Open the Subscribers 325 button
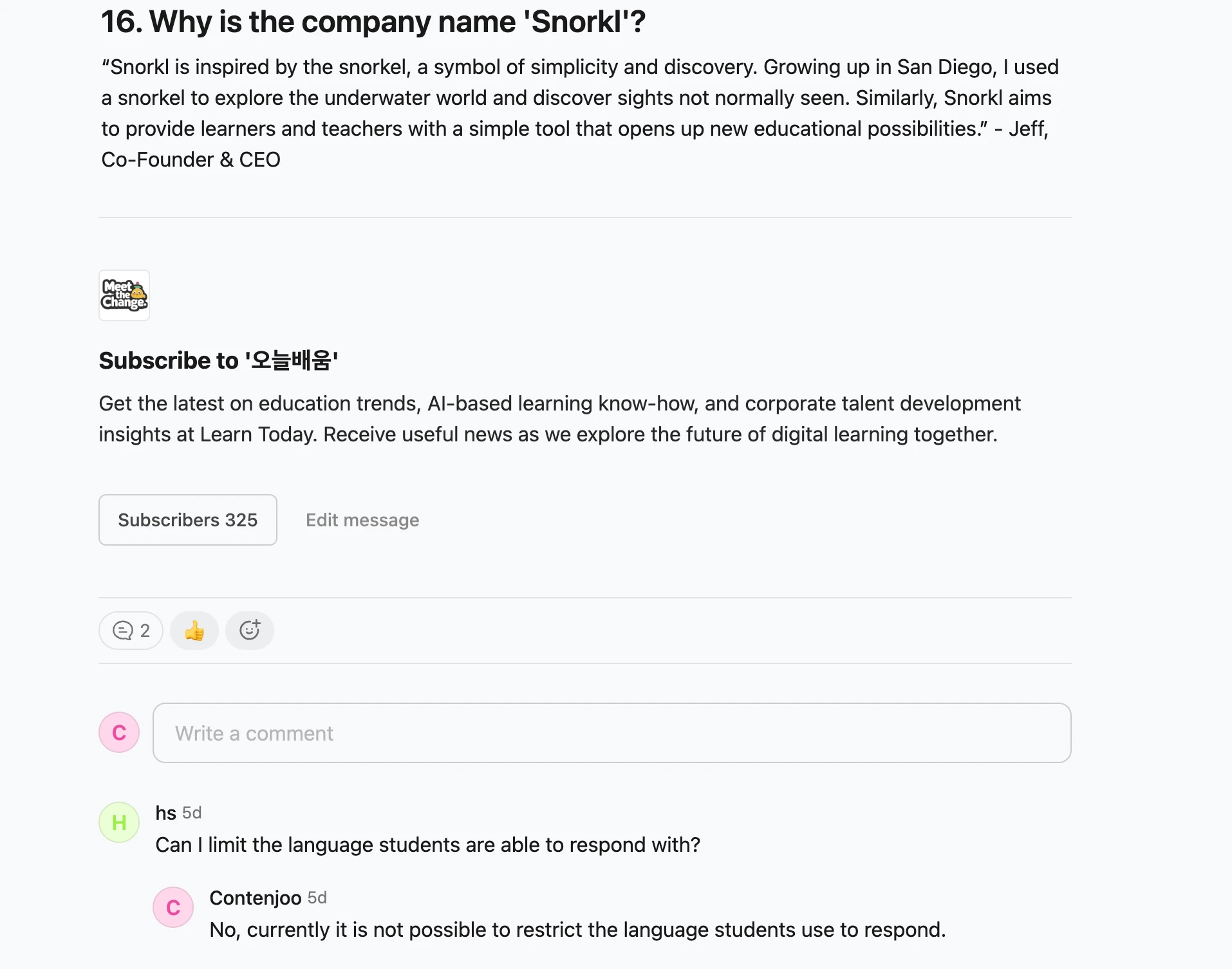The height and width of the screenshot is (969, 1232). point(188,520)
